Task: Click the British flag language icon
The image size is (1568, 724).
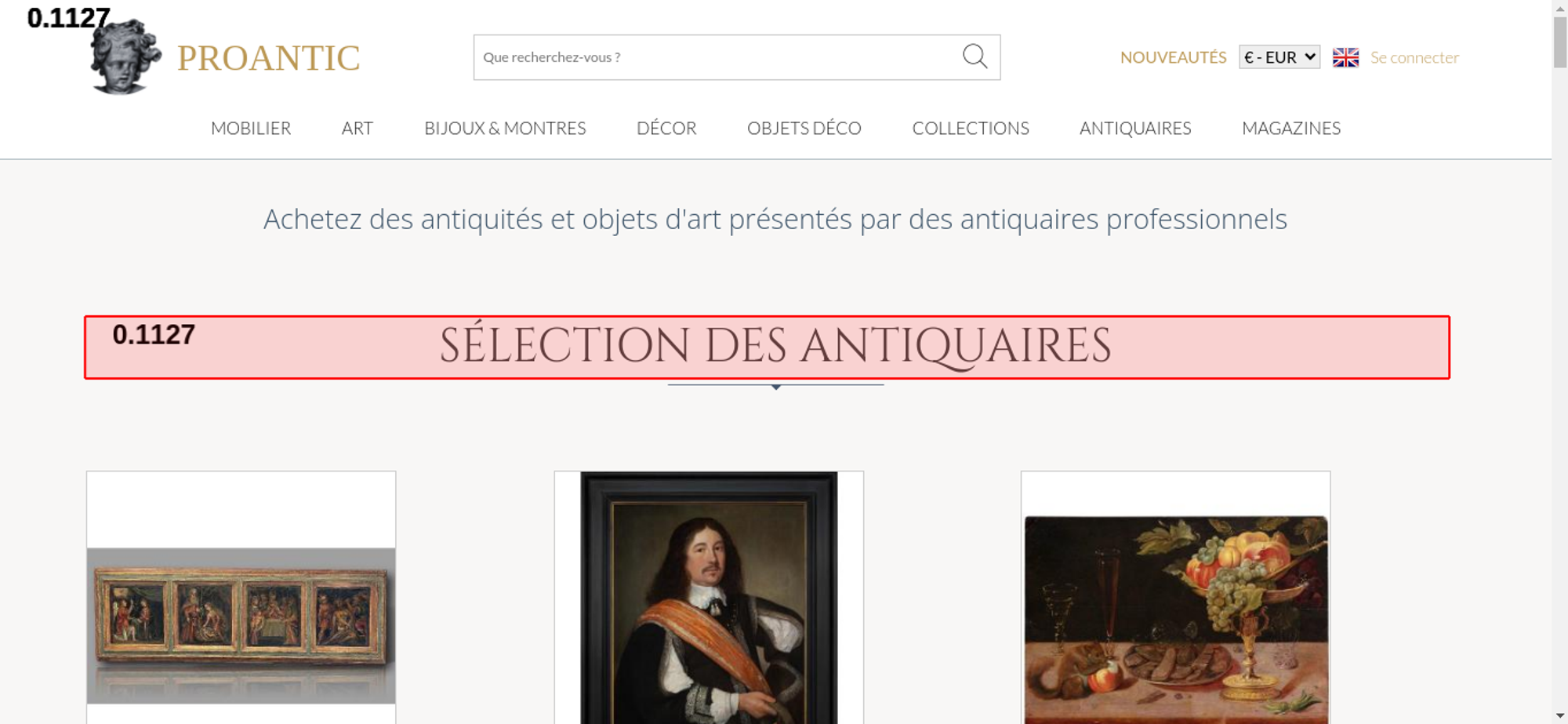Action: [1345, 57]
